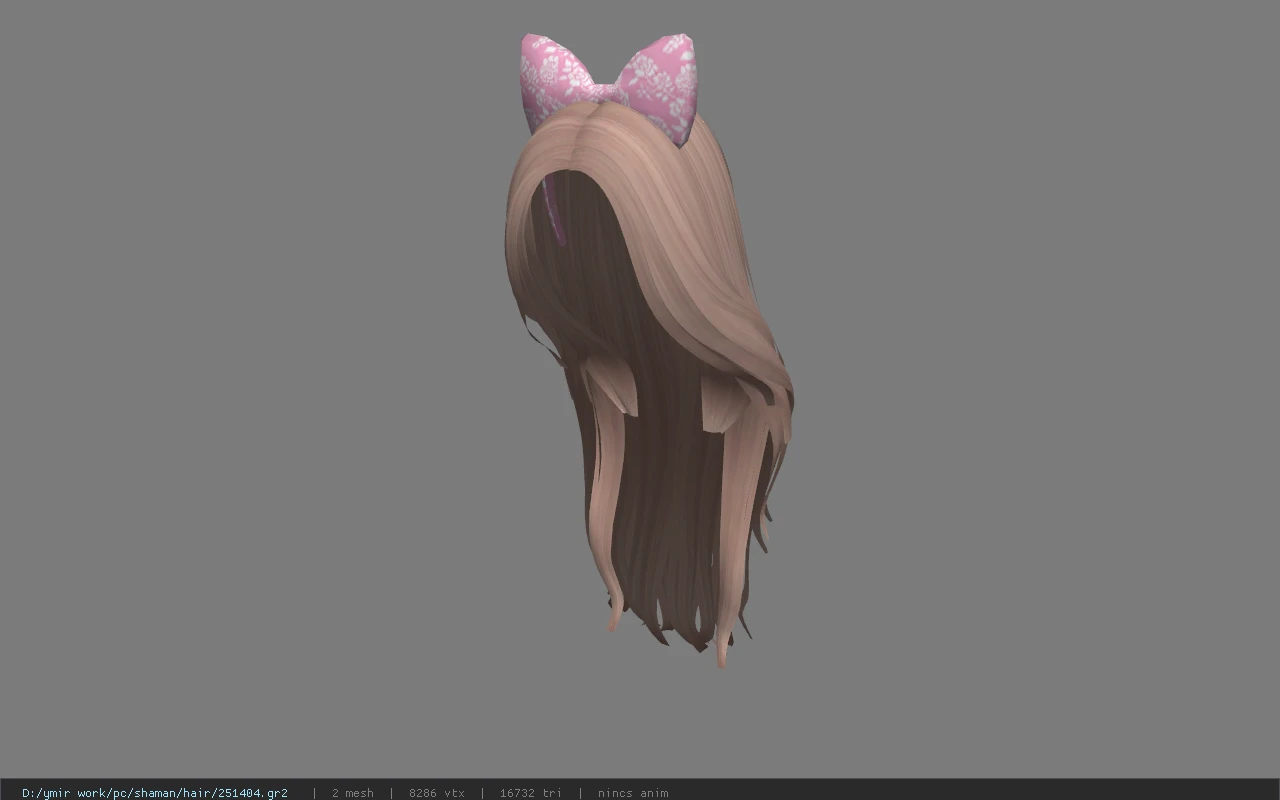Click the 'nincs anim' status entry
Image resolution: width=1280 pixels, height=800 pixels.
(633, 793)
